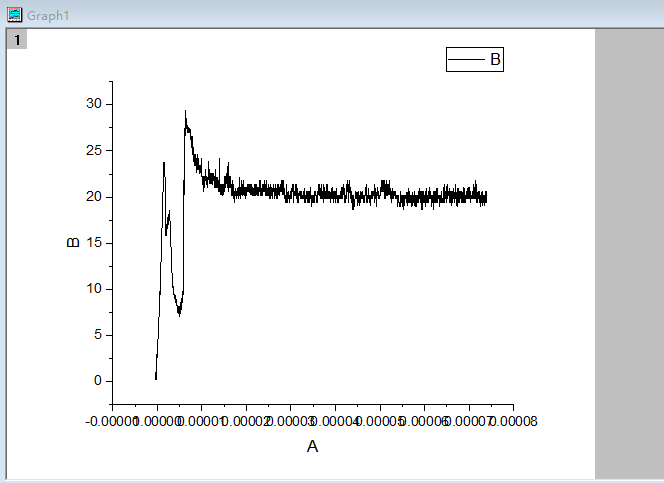Click the Graph1 window icon in title bar
The height and width of the screenshot is (483, 664).
[14, 15]
